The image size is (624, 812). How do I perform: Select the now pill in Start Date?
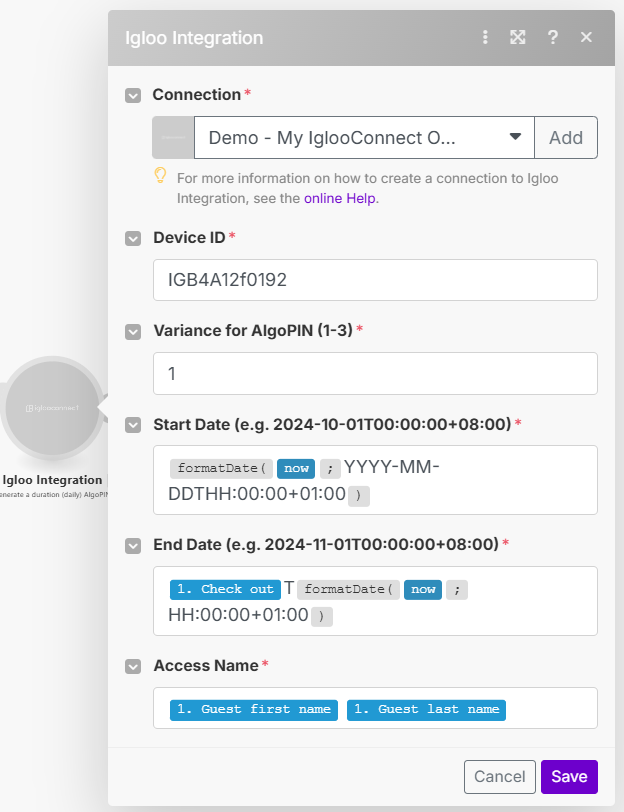(x=296, y=469)
